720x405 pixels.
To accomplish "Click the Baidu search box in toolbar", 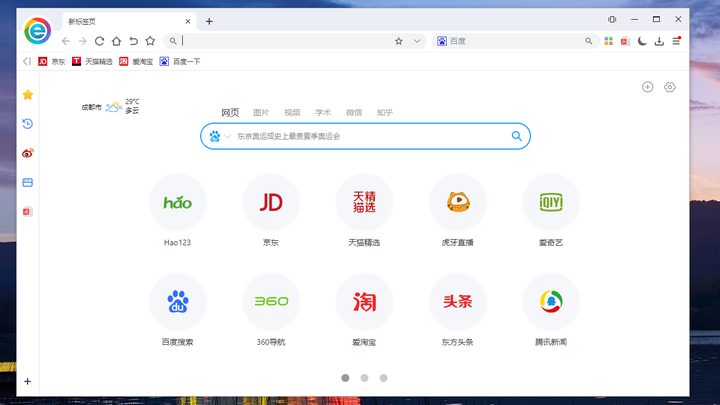I will click(514, 41).
